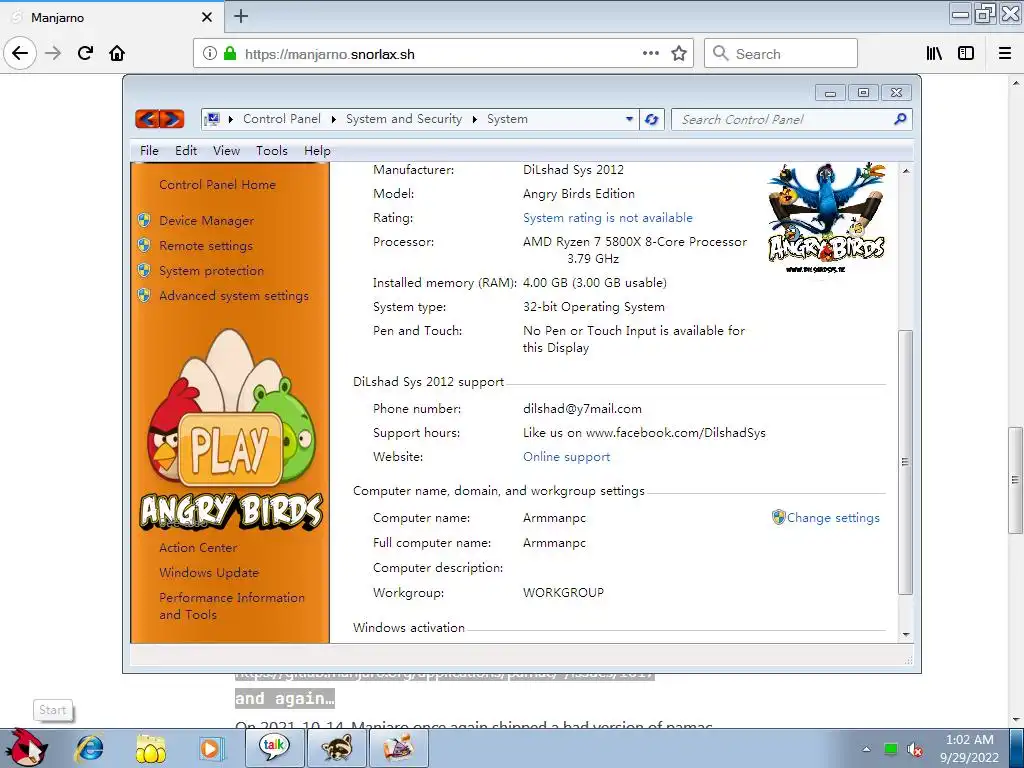1024x768 pixels.
Task: Toggle the Firefox sidebar view
Action: point(966,54)
